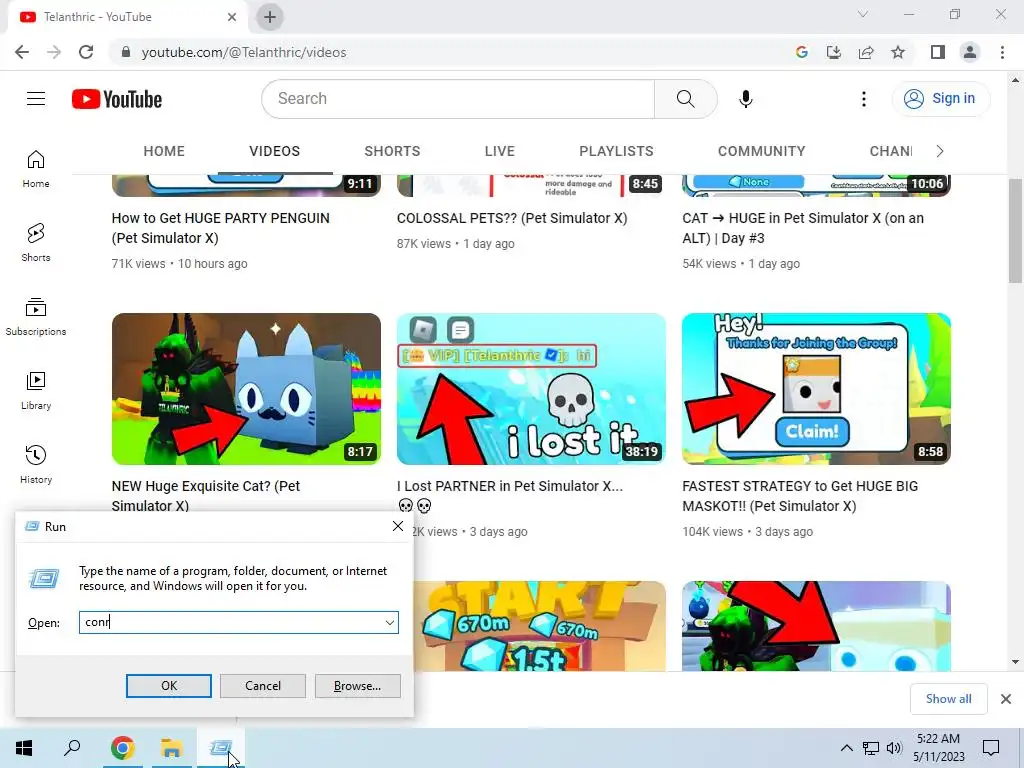The width and height of the screenshot is (1024, 768).
Task: Switch to Chrome from the taskbar
Action: click(x=122, y=748)
